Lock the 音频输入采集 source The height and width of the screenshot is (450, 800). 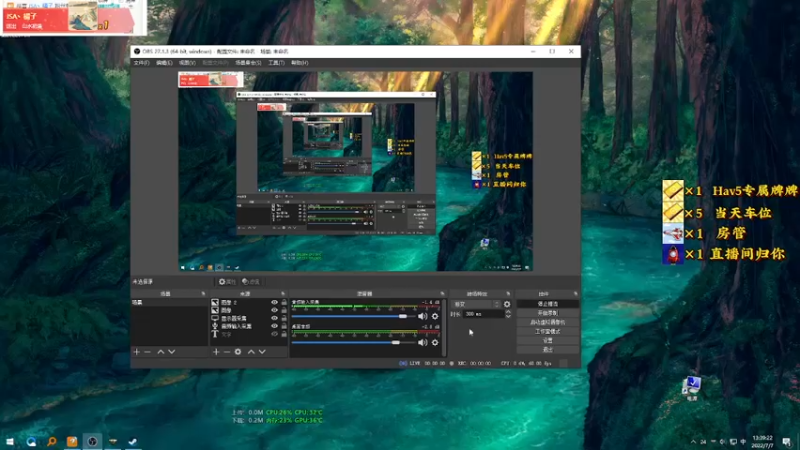pyautogui.click(x=284, y=326)
